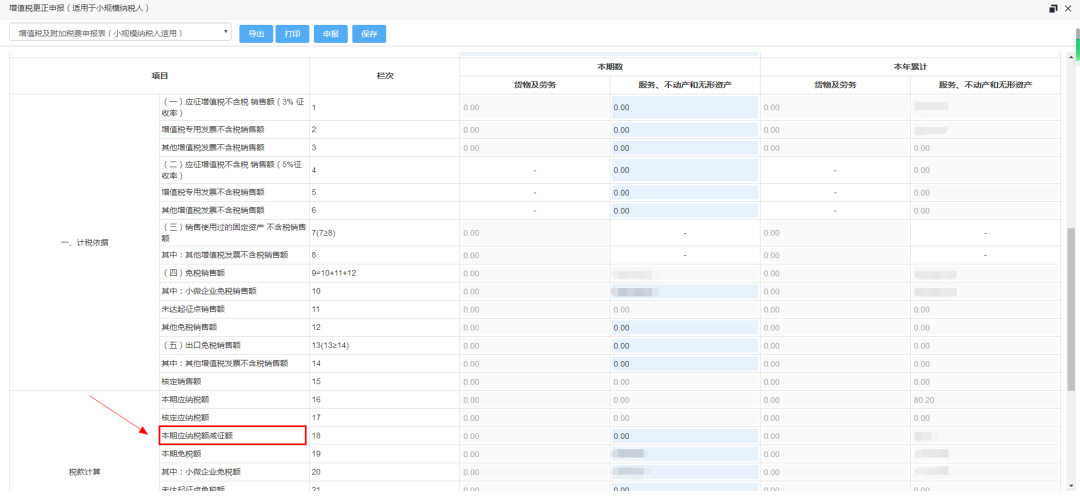Click the 保存 button
This screenshot has width=1080, height=496.
(369, 34)
